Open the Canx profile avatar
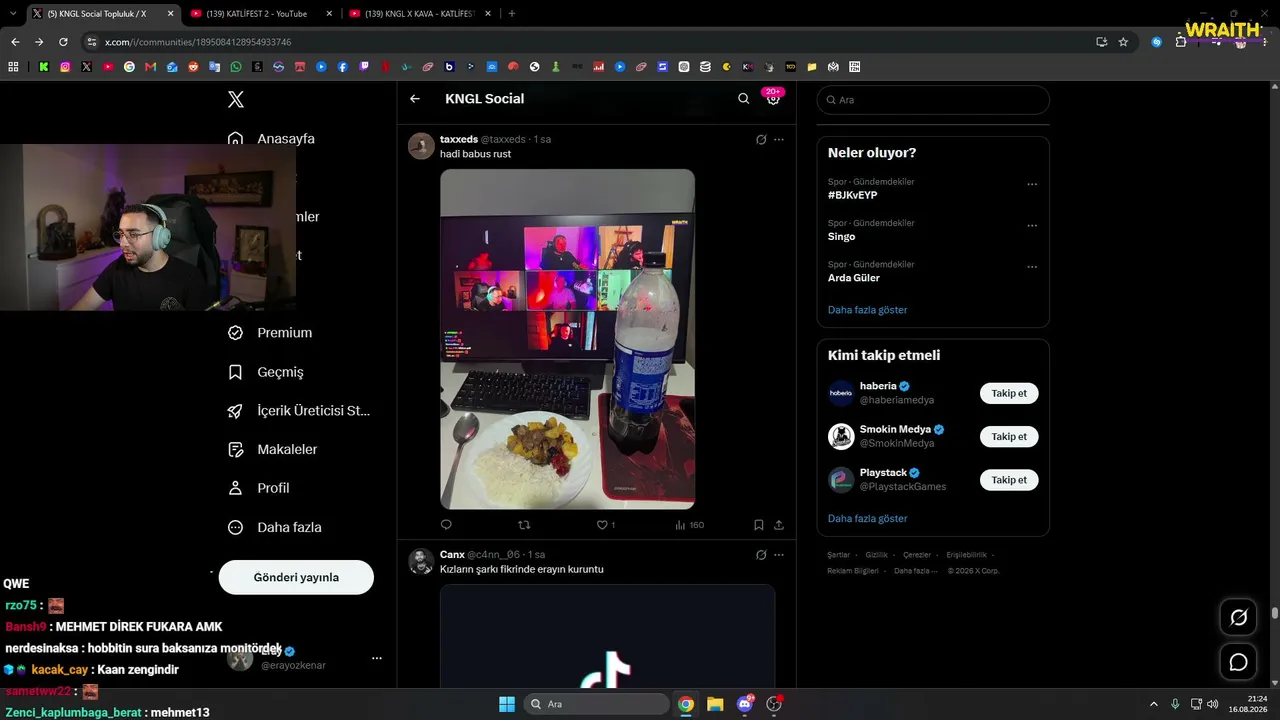The image size is (1280, 720). 421,561
